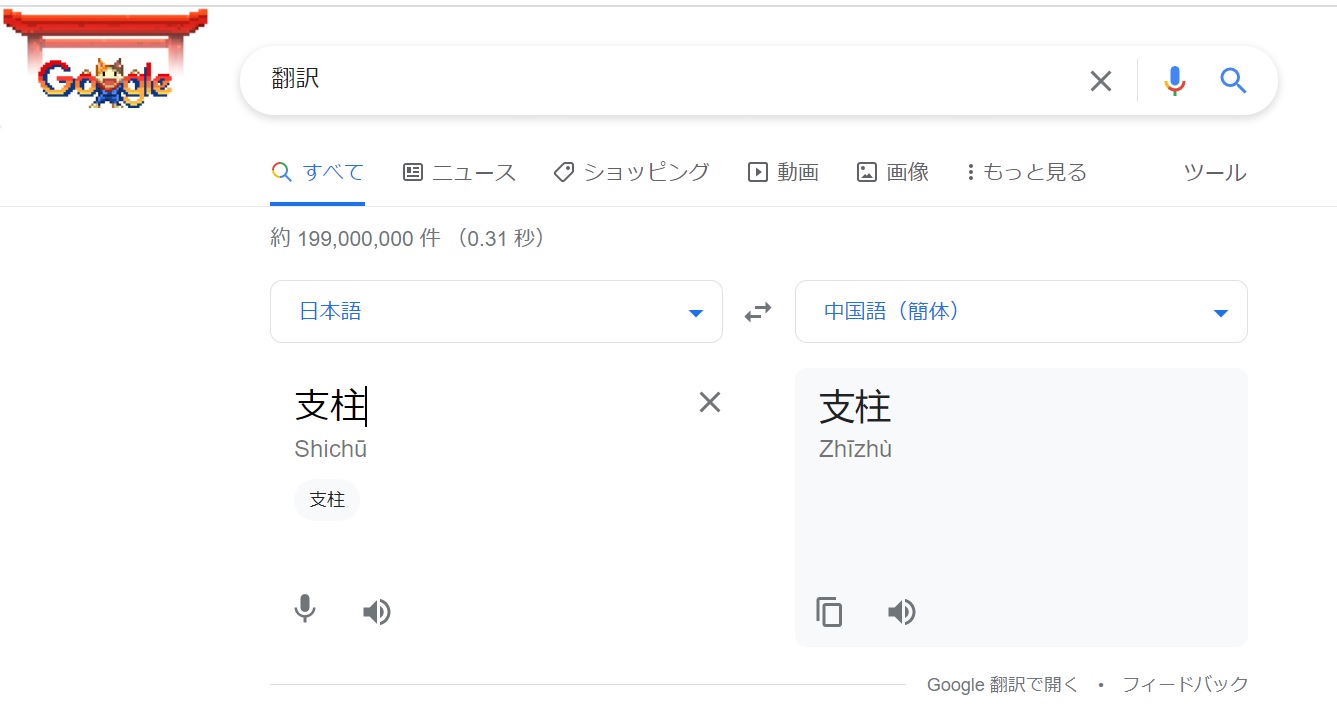Expand the もっと見る menu

tap(1026, 172)
